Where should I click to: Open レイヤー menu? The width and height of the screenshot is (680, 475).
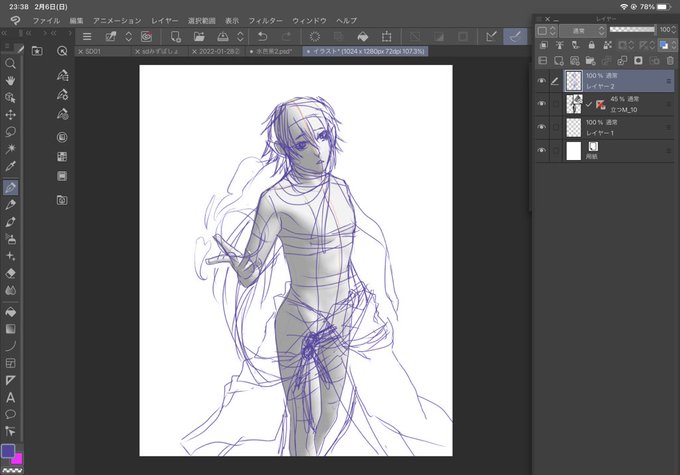point(164,20)
